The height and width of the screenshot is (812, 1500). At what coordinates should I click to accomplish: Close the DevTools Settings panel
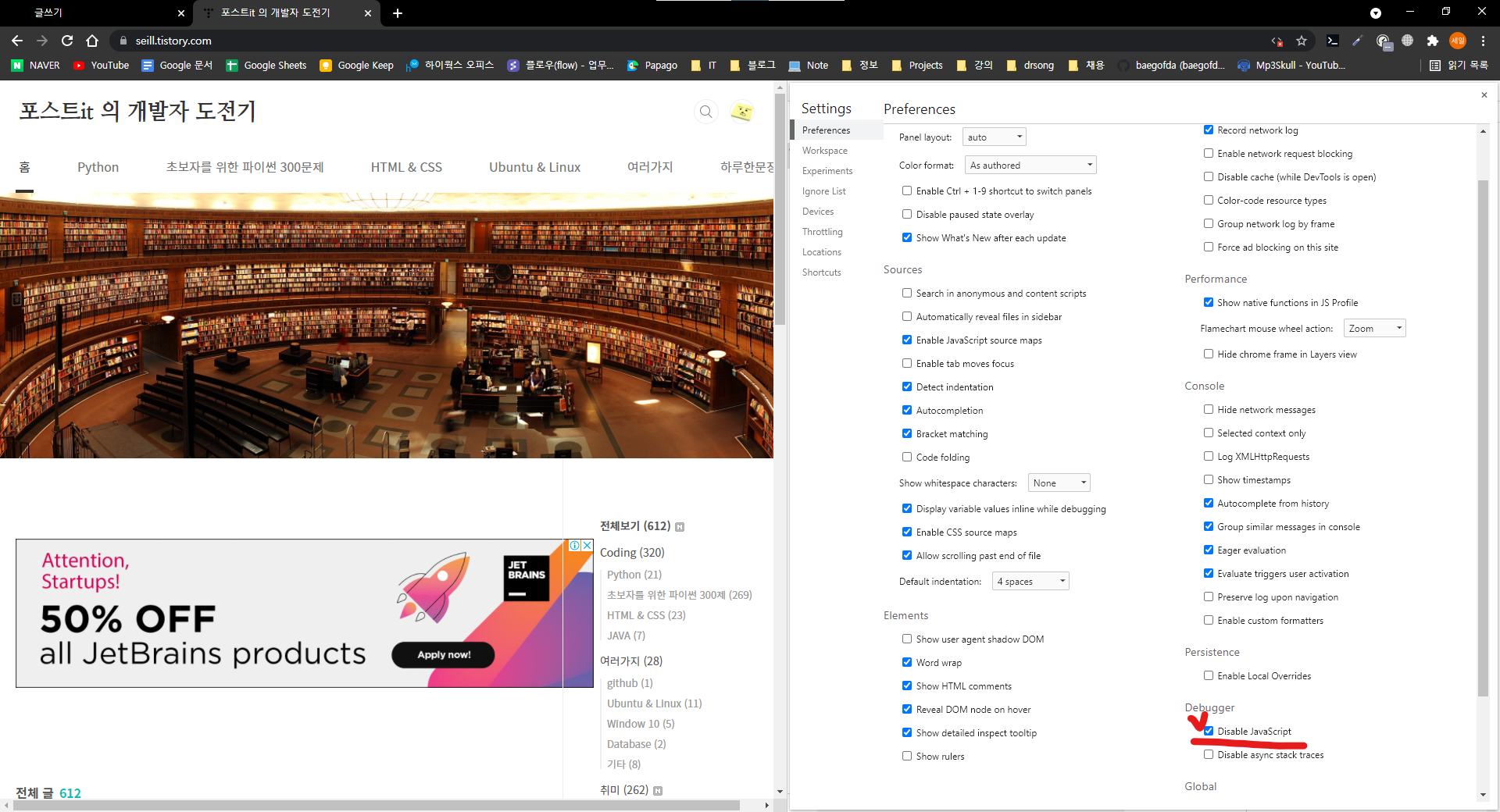(1484, 95)
